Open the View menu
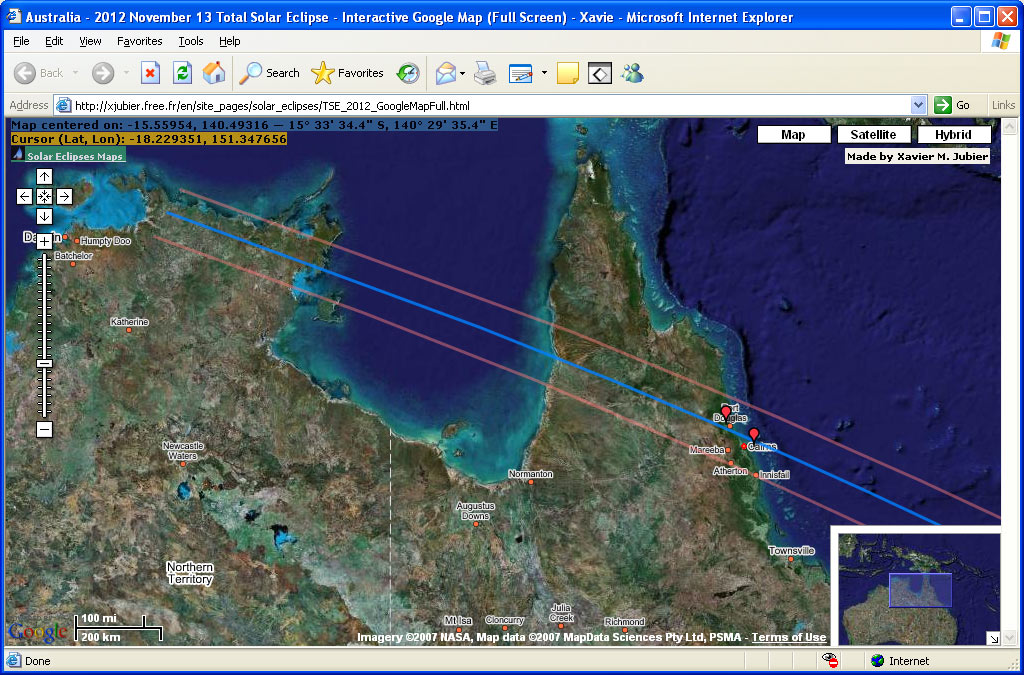 90,41
